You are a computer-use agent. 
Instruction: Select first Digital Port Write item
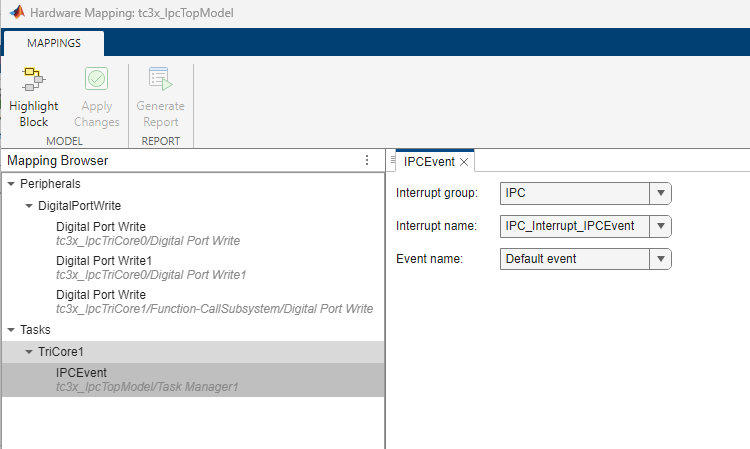coord(100,227)
